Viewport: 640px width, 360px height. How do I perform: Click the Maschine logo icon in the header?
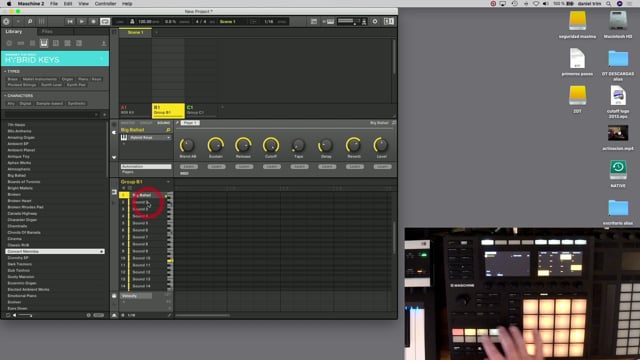click(6, 21)
